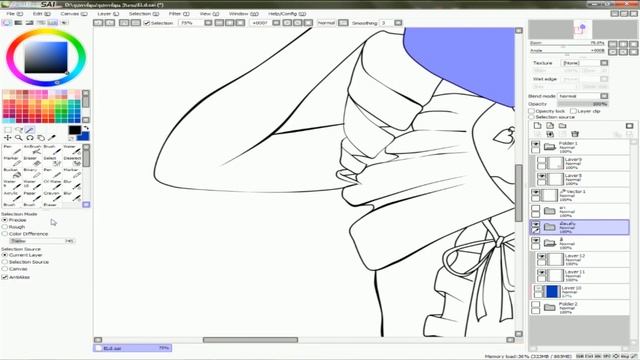Select the Layer 11 row

click(x=583, y=276)
